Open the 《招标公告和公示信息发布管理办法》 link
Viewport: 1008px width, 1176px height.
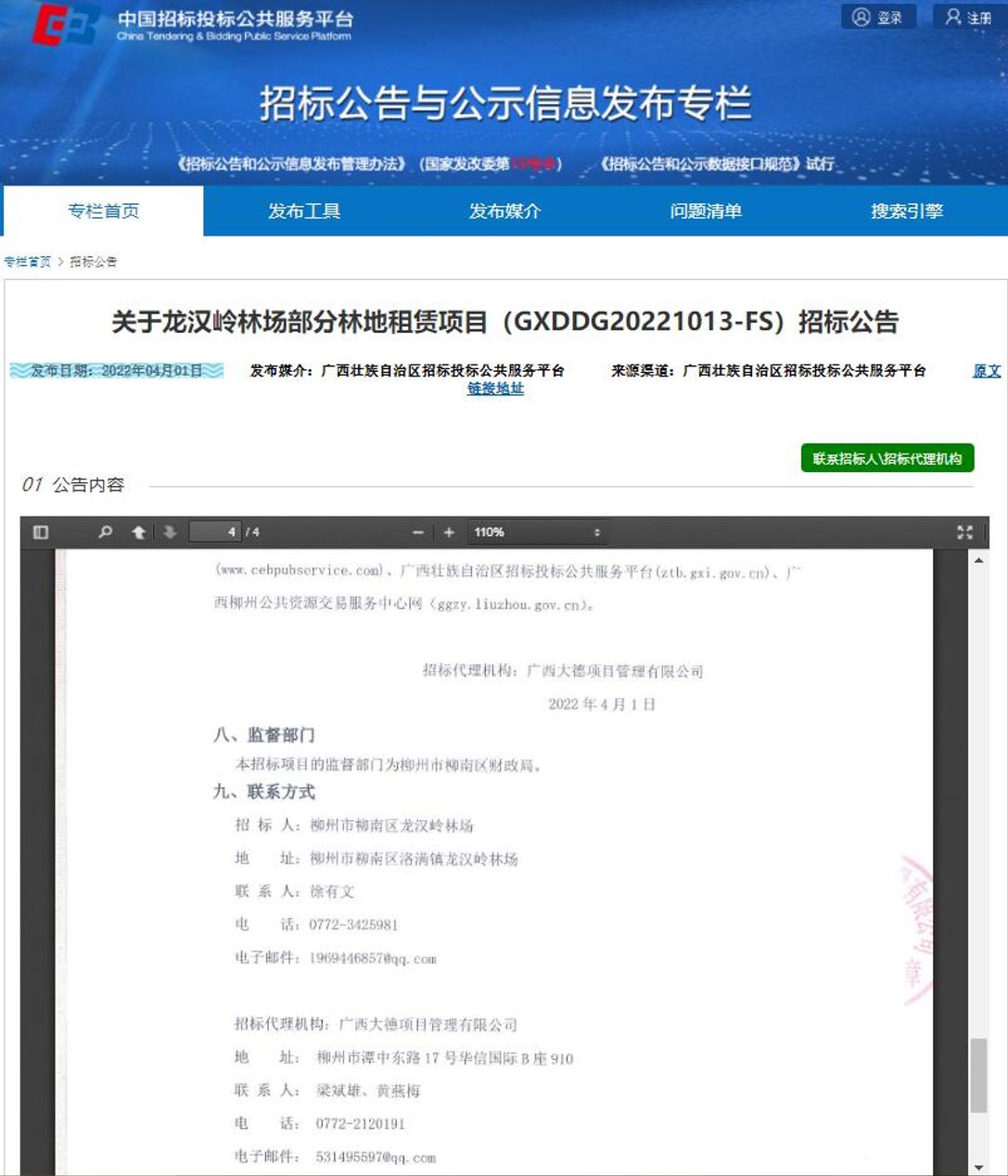coord(291,164)
